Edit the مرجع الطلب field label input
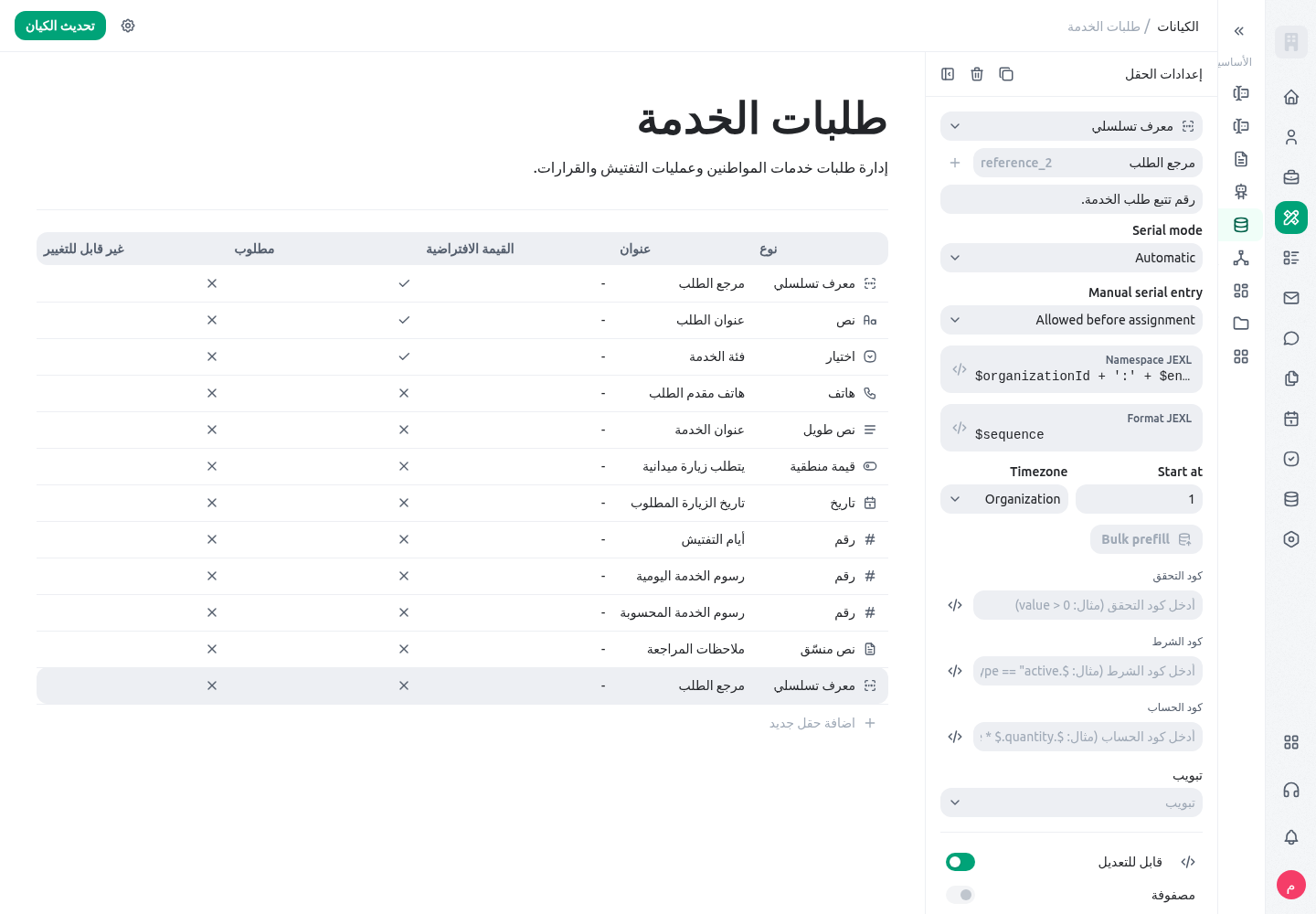This screenshot has height=914, width=1316. (1088, 163)
